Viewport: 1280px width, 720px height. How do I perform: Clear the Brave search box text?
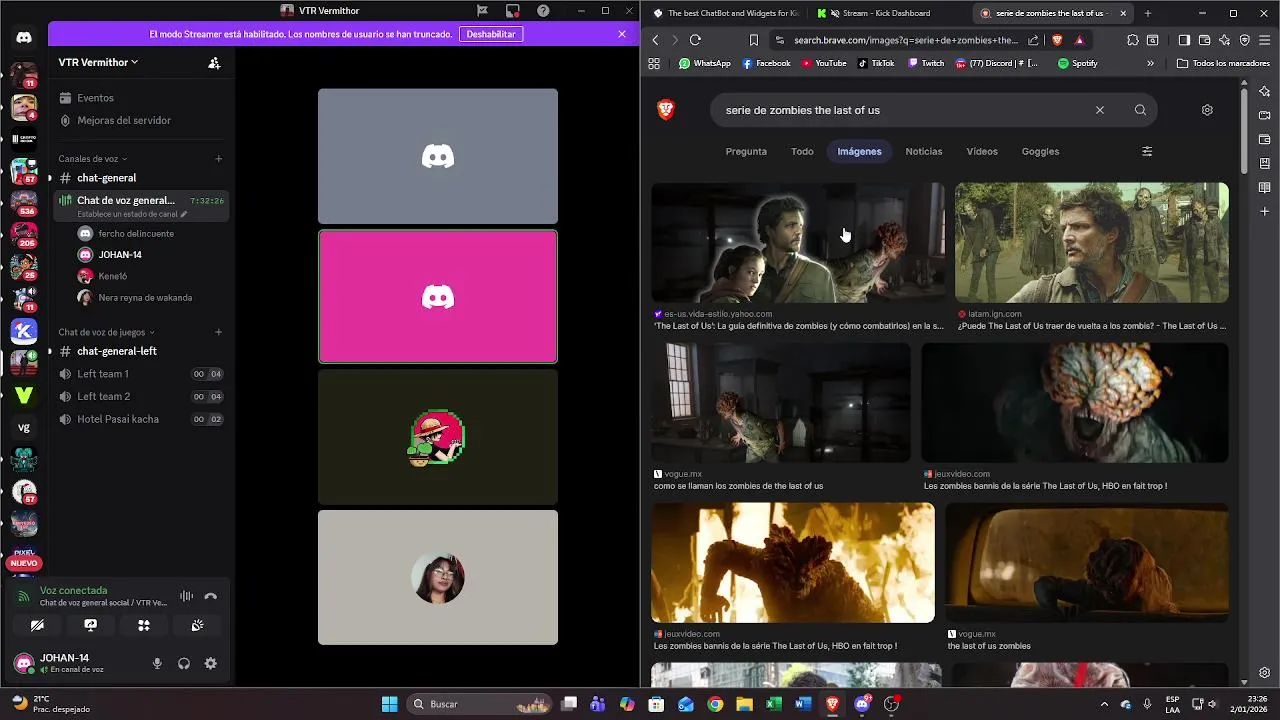[x=1100, y=110]
